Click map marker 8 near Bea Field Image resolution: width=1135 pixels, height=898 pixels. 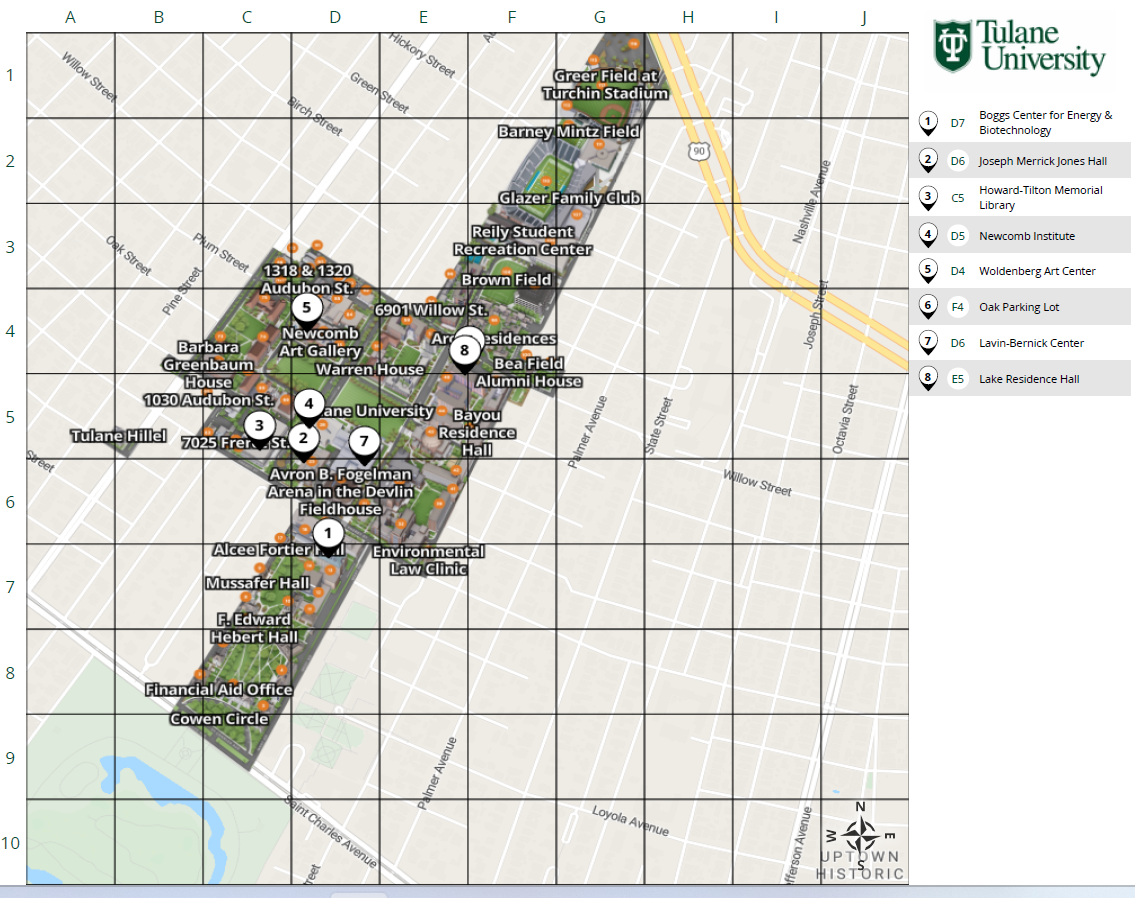coord(465,354)
